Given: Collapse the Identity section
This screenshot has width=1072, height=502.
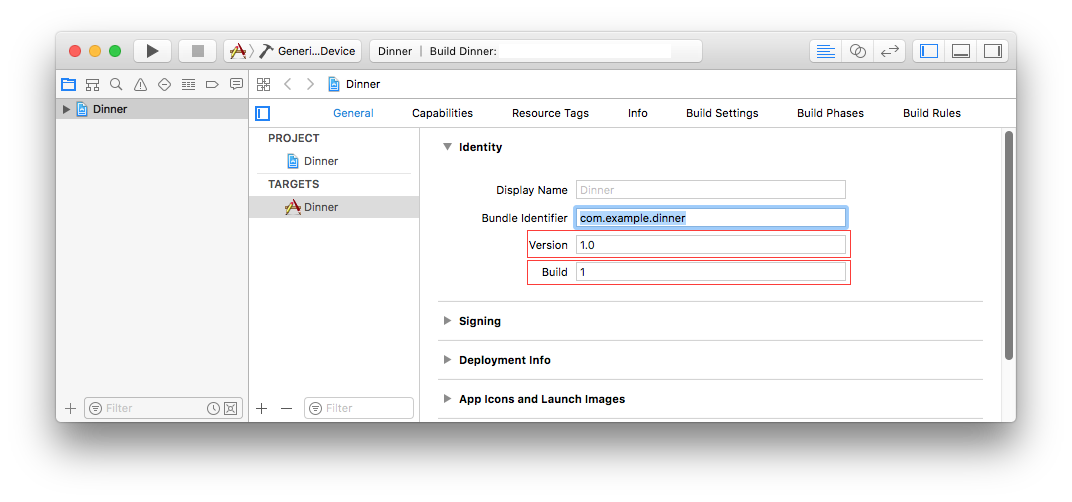Looking at the screenshot, I should pyautogui.click(x=447, y=147).
